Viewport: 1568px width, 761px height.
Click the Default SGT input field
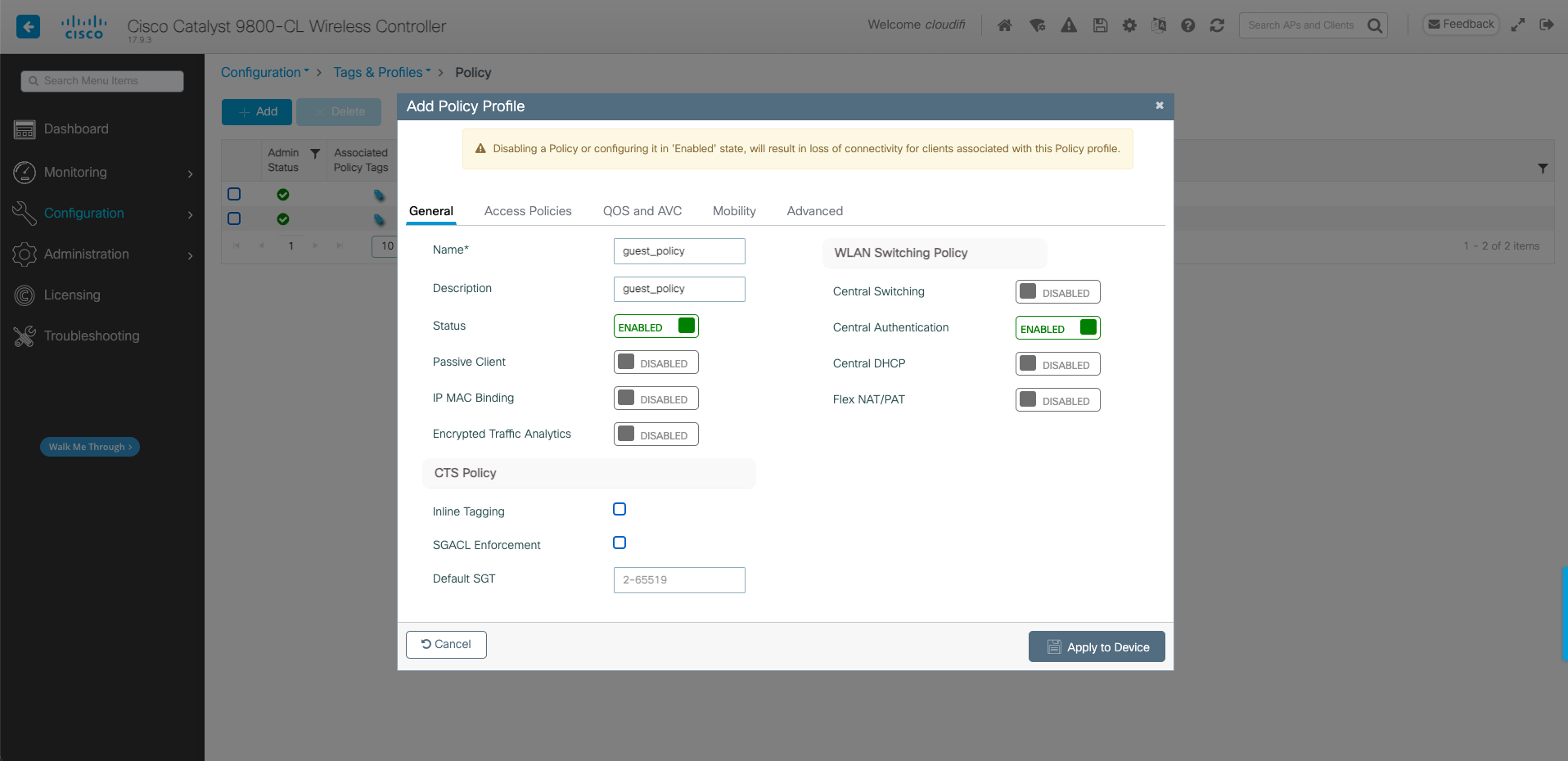pyautogui.click(x=678, y=579)
